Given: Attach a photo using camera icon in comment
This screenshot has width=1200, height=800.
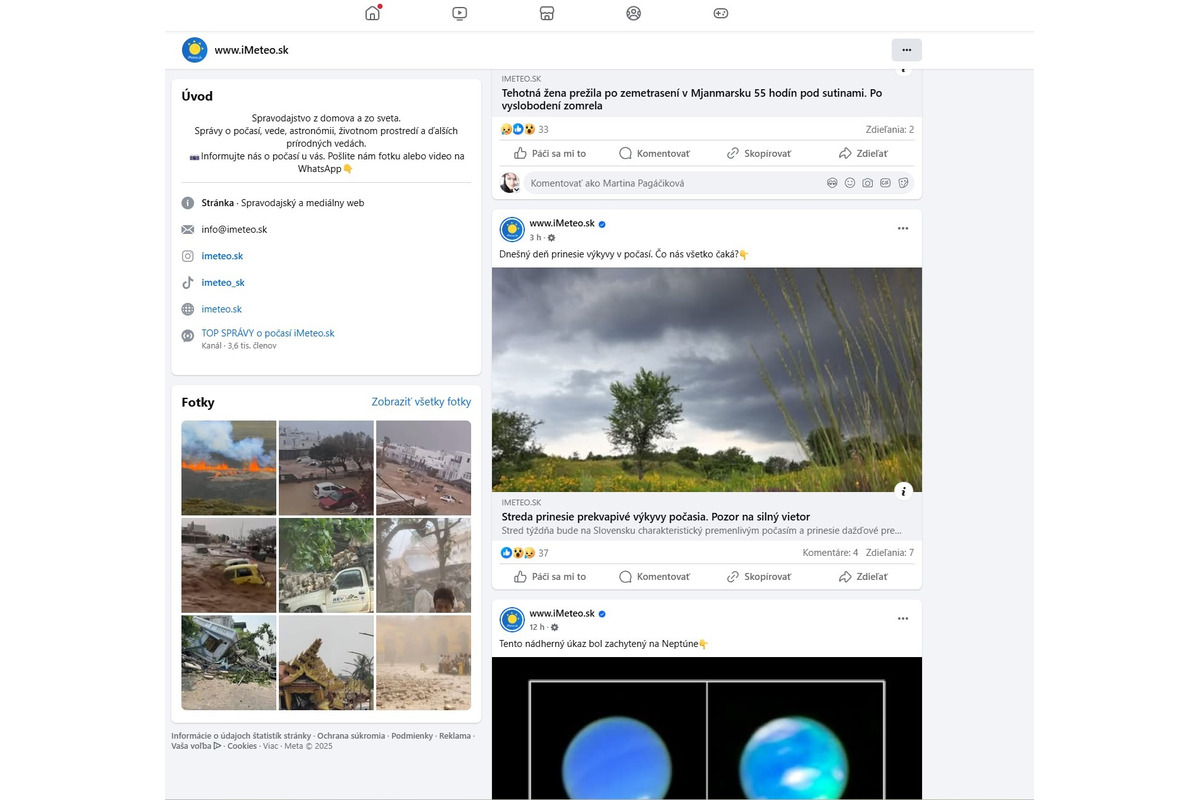Looking at the screenshot, I should pyautogui.click(x=867, y=183).
